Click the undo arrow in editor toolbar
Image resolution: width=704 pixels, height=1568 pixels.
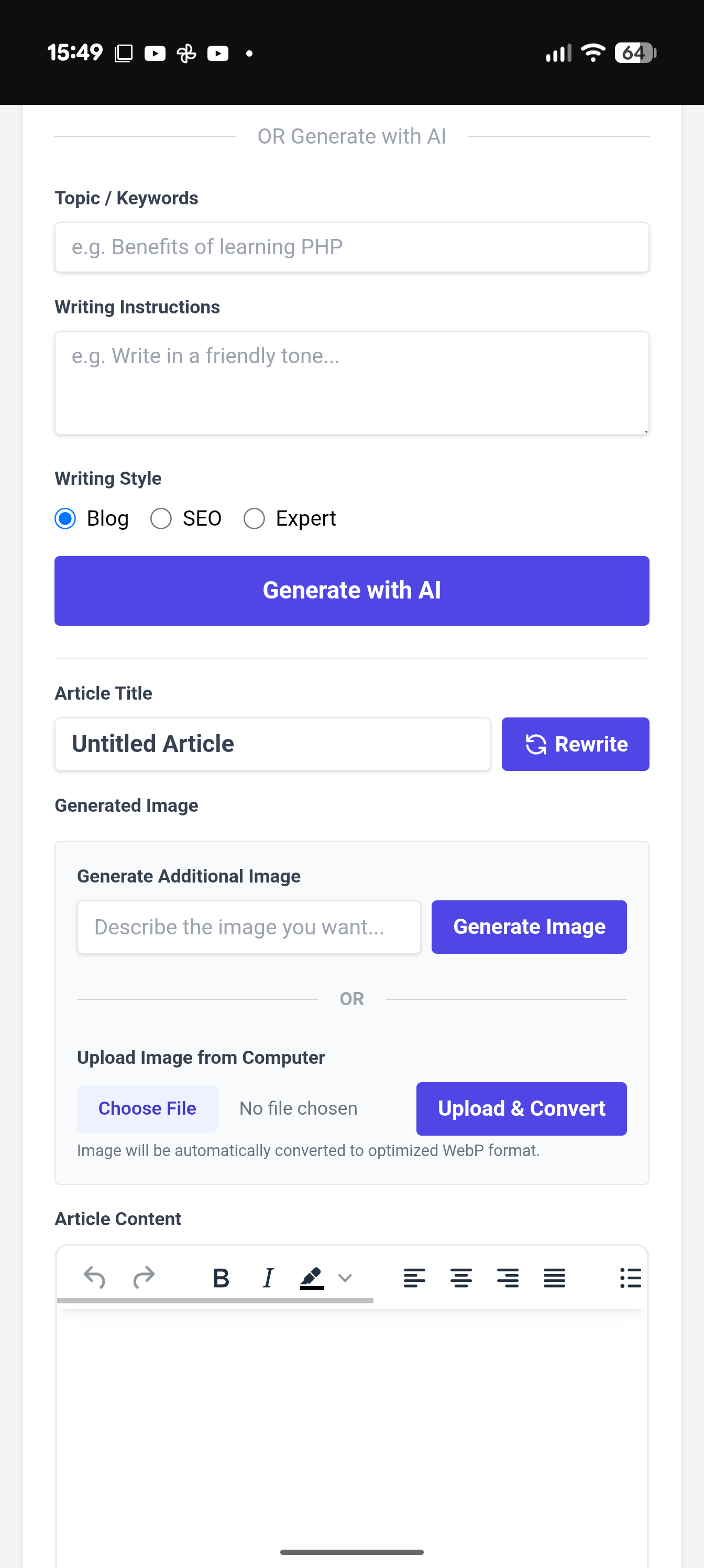[94, 1277]
